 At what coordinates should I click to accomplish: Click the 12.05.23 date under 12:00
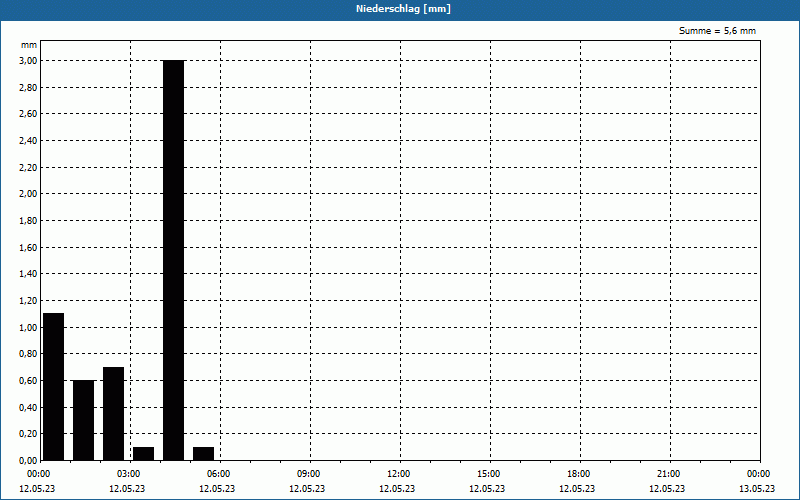(397, 489)
